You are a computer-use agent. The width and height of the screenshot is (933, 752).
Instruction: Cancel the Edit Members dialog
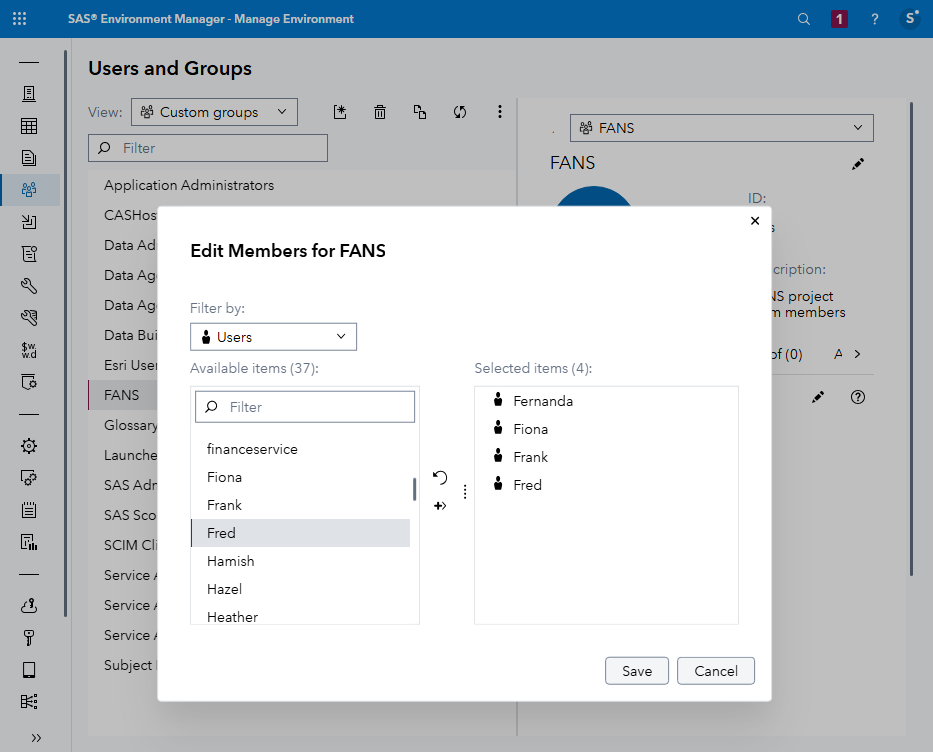(716, 671)
